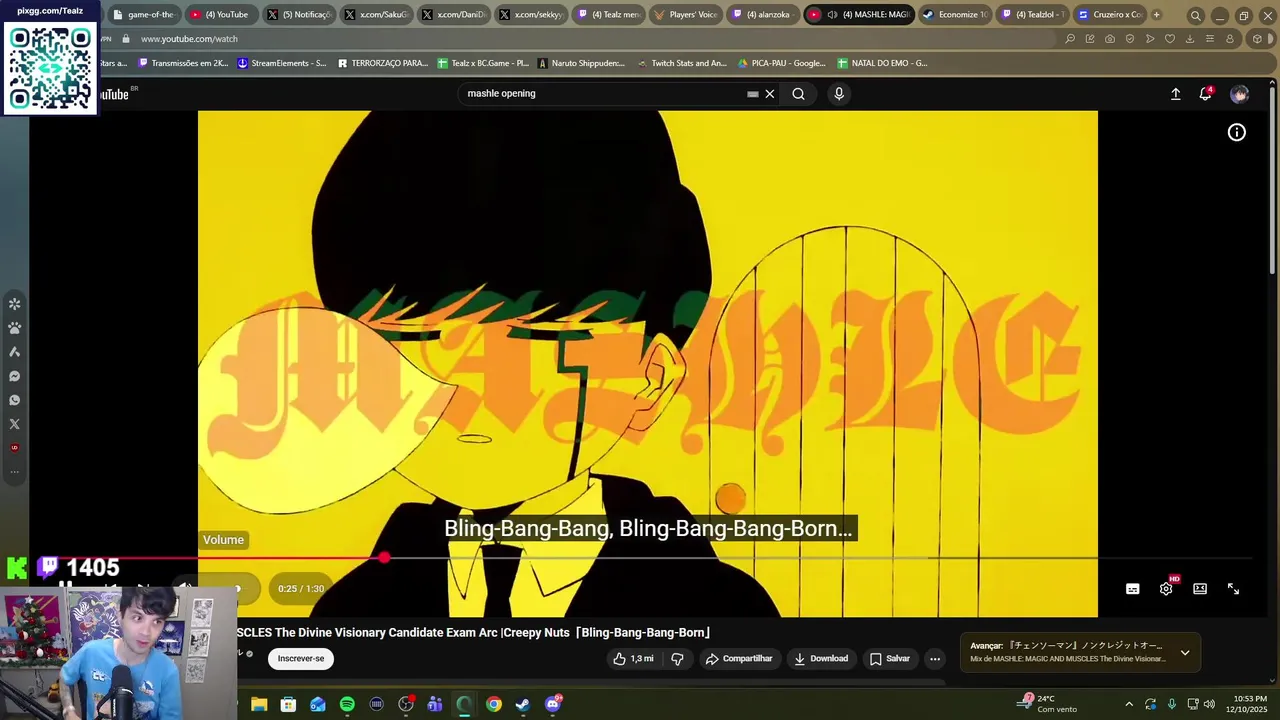Image resolution: width=1280 pixels, height=720 pixels.
Task: Open YouTube notifications bell
Action: [x=1206, y=94]
